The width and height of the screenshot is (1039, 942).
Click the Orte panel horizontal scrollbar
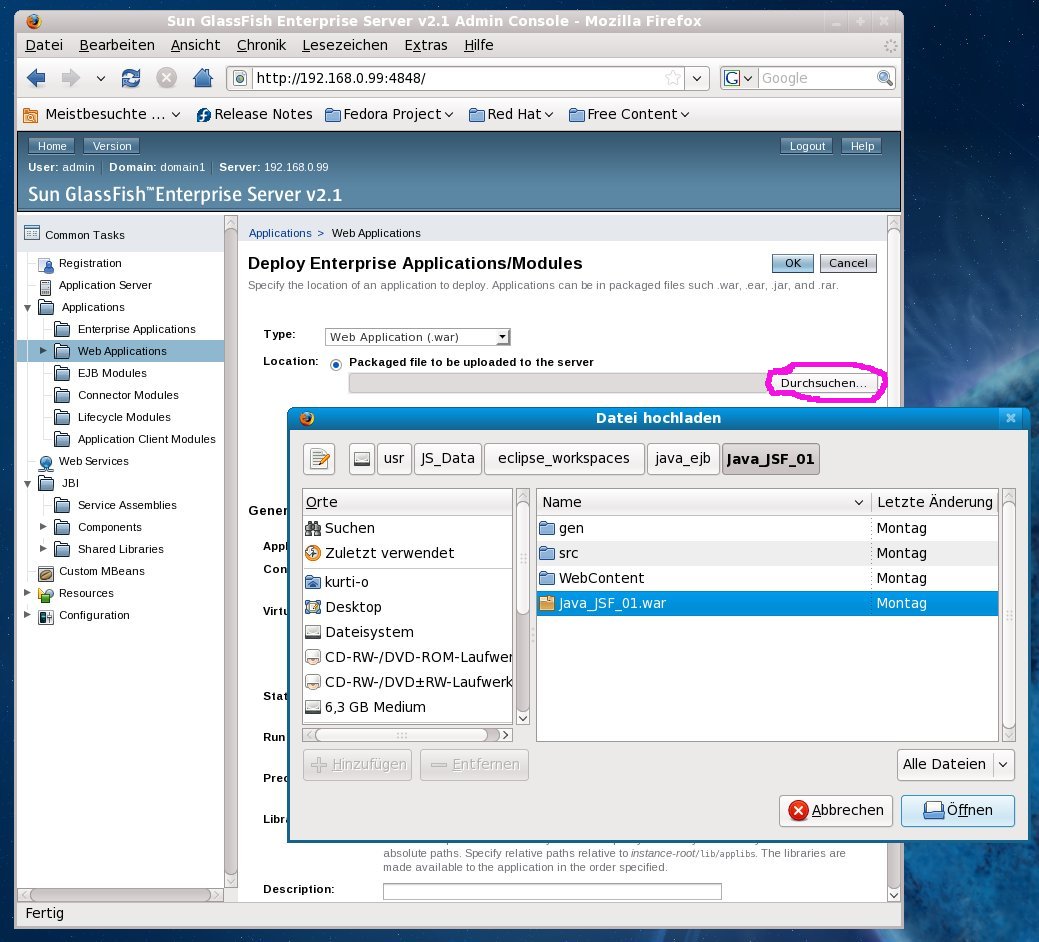tap(408, 735)
